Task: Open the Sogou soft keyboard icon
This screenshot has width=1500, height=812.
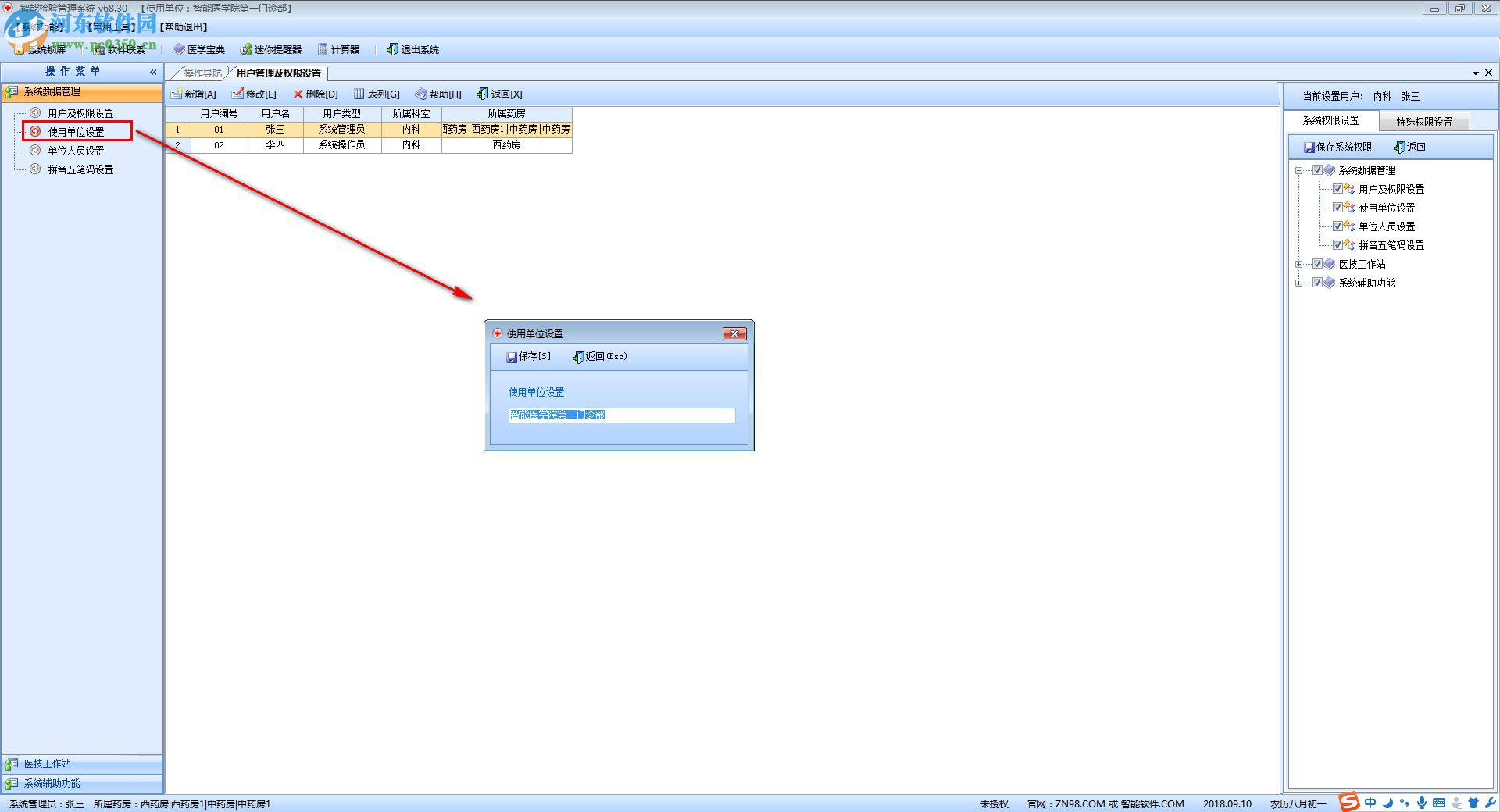Action: click(1439, 803)
